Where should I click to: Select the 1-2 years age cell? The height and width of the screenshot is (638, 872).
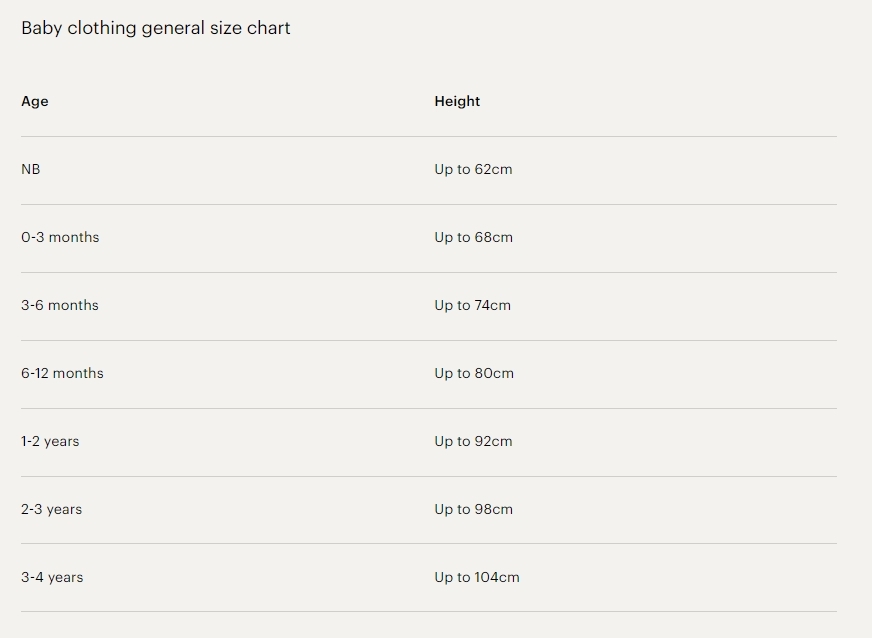click(50, 441)
